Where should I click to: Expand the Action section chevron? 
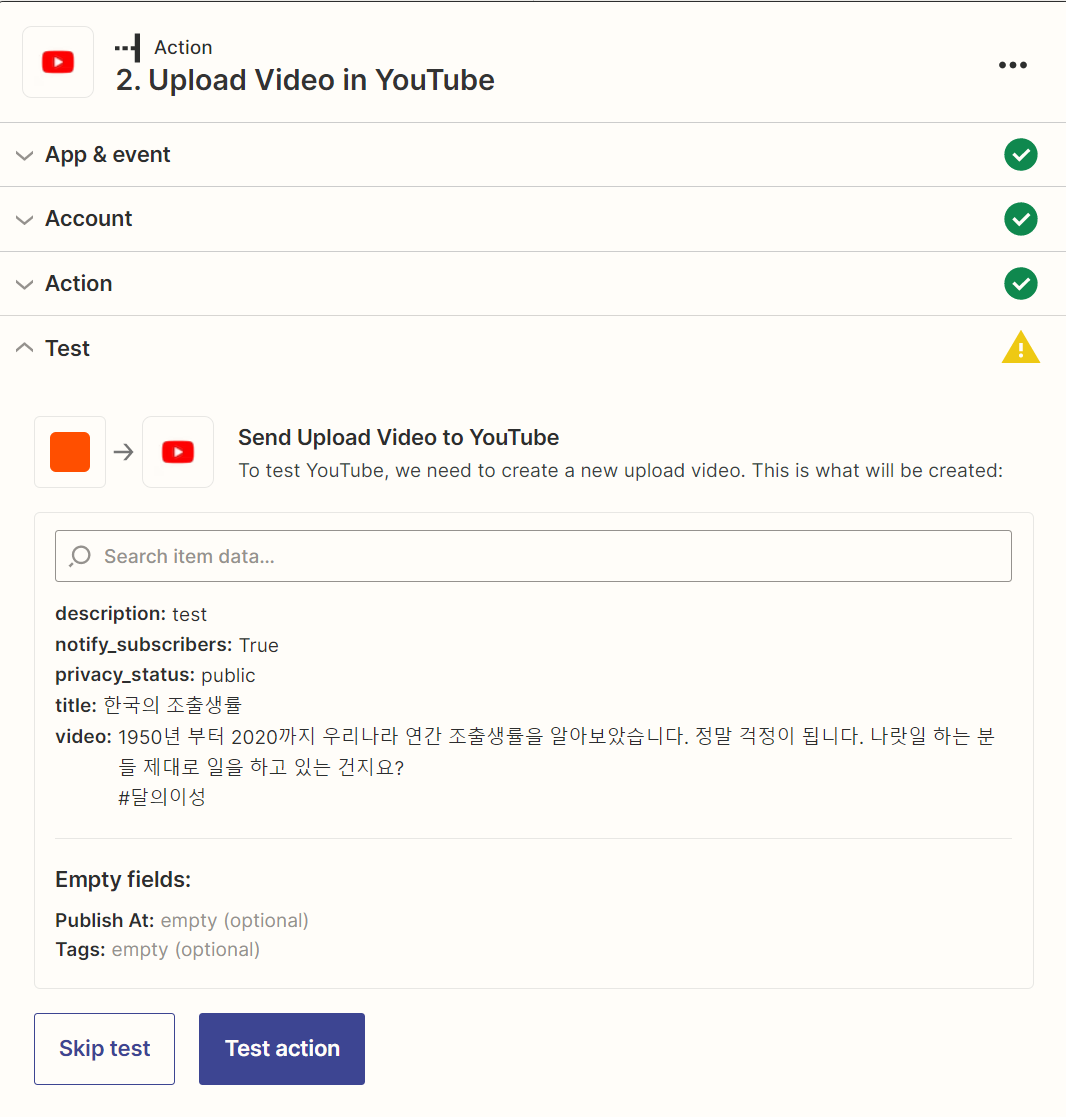pyautogui.click(x=24, y=284)
